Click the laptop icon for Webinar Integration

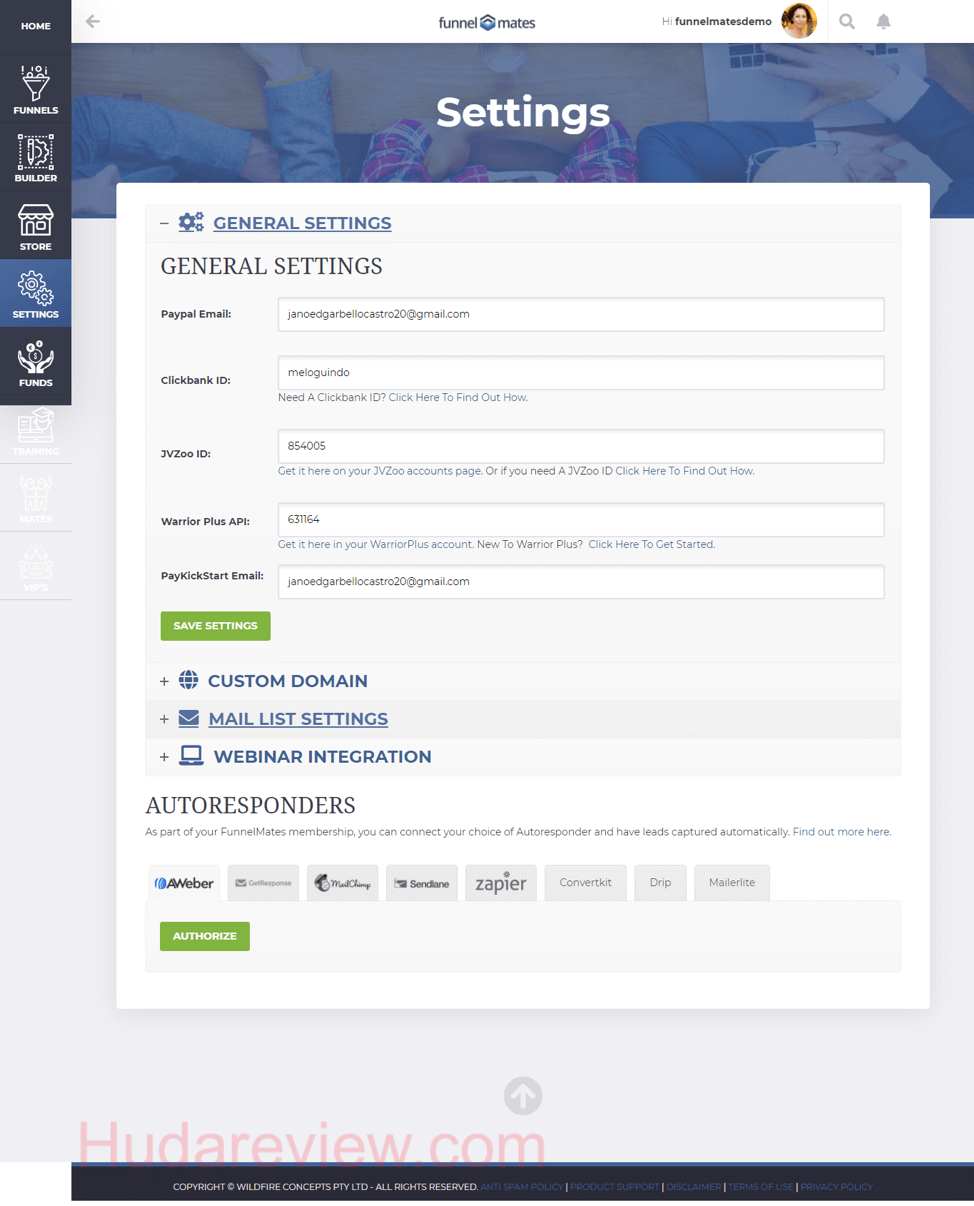pos(191,756)
